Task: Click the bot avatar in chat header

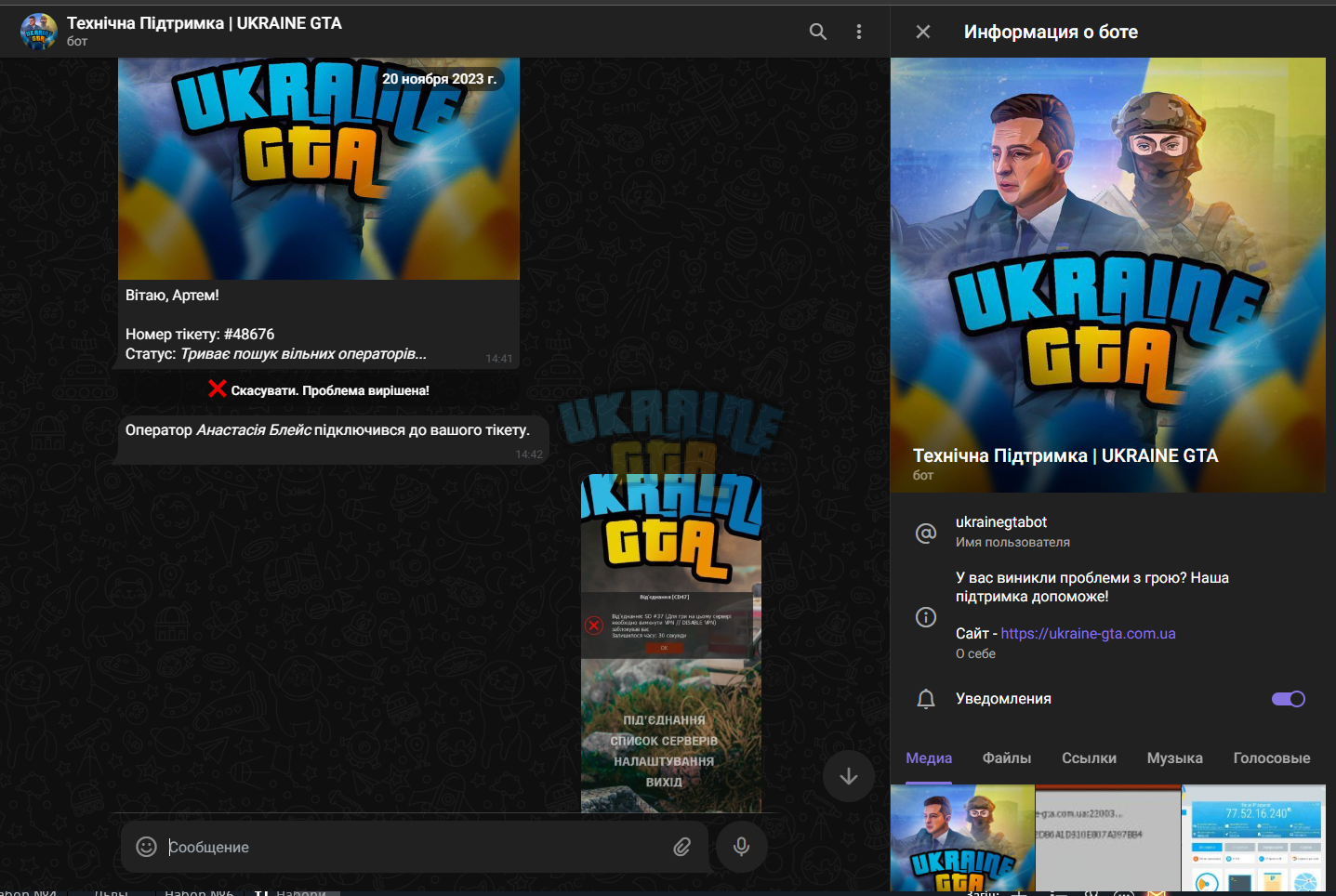Action: [39, 32]
